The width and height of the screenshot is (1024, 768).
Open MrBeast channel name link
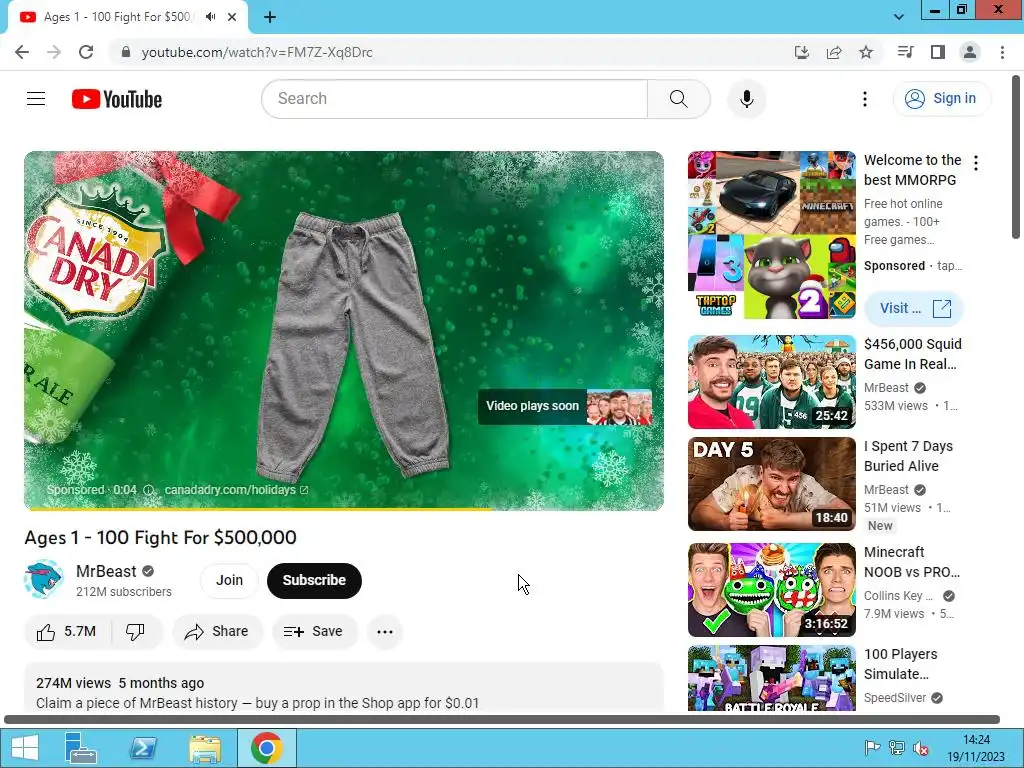pyautogui.click(x=106, y=571)
